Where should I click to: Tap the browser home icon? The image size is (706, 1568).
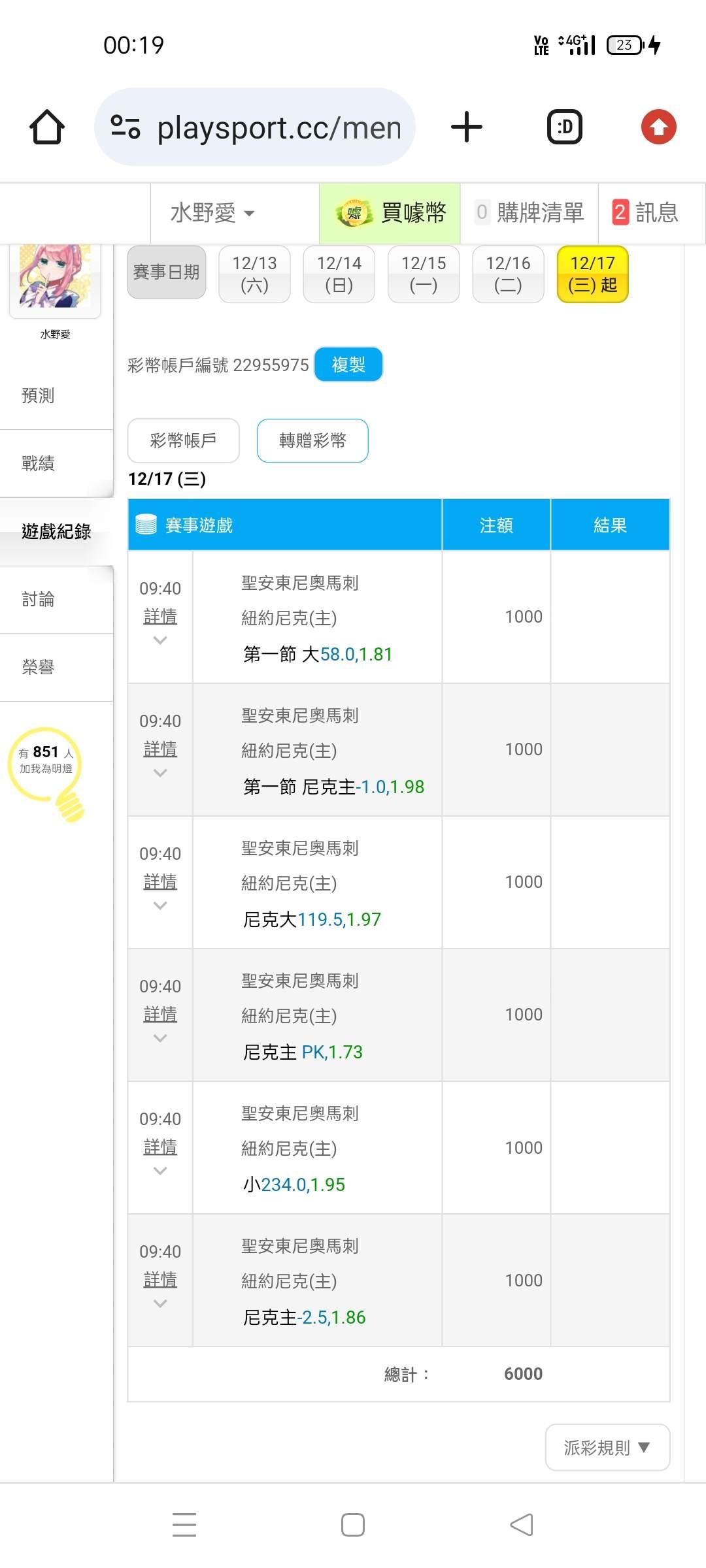[x=47, y=127]
